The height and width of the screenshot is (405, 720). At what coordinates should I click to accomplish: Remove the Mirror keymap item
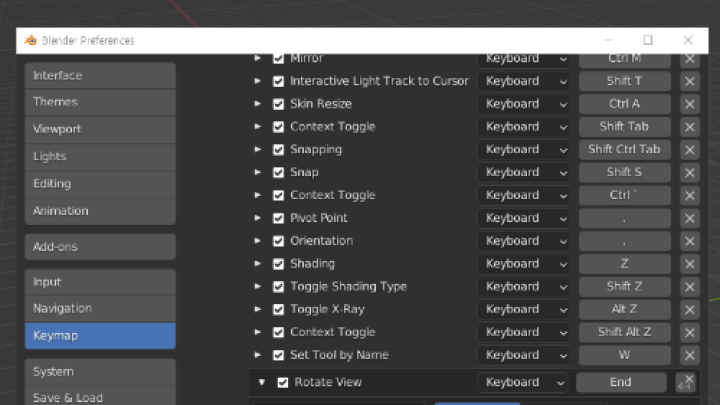[689, 58]
